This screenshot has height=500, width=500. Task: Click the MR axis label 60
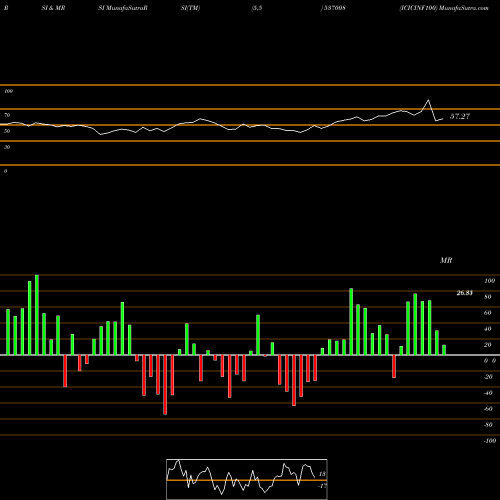click(x=487, y=313)
